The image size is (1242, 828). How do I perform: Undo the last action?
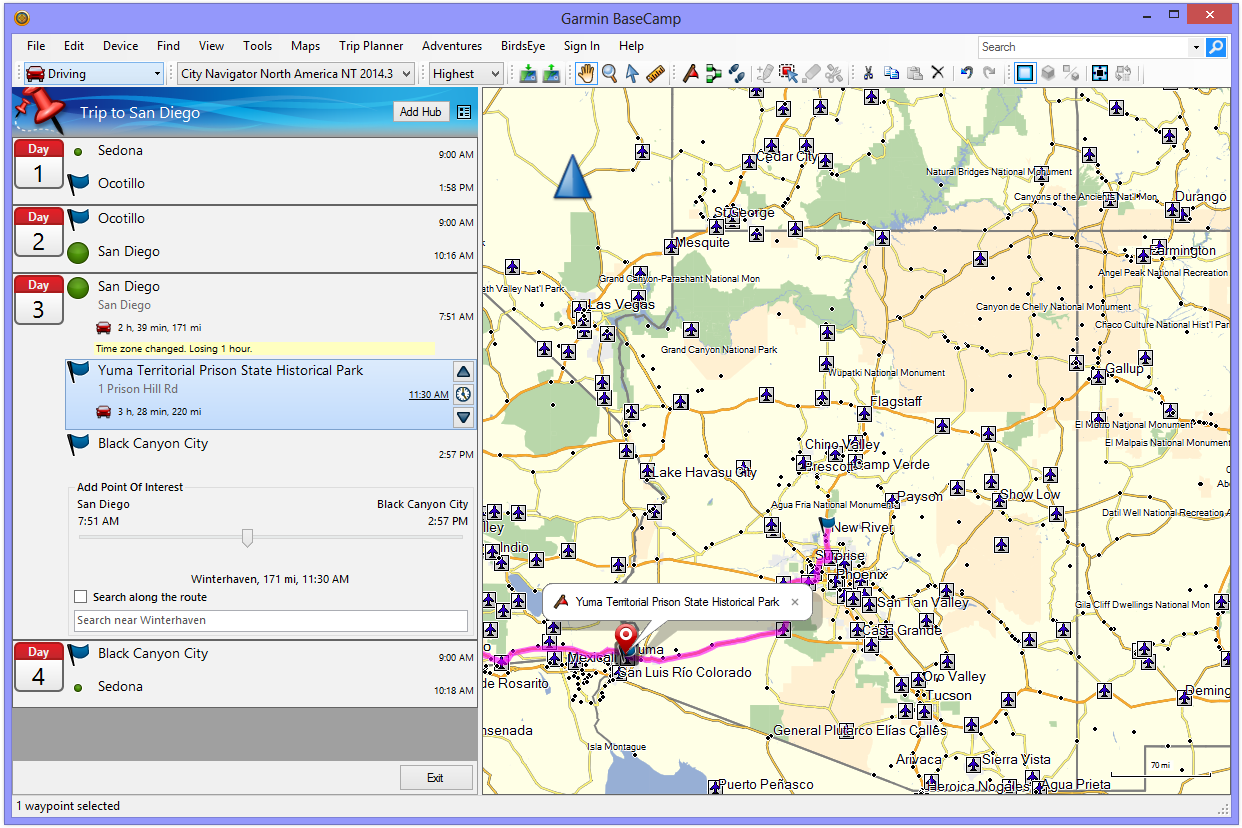point(966,73)
